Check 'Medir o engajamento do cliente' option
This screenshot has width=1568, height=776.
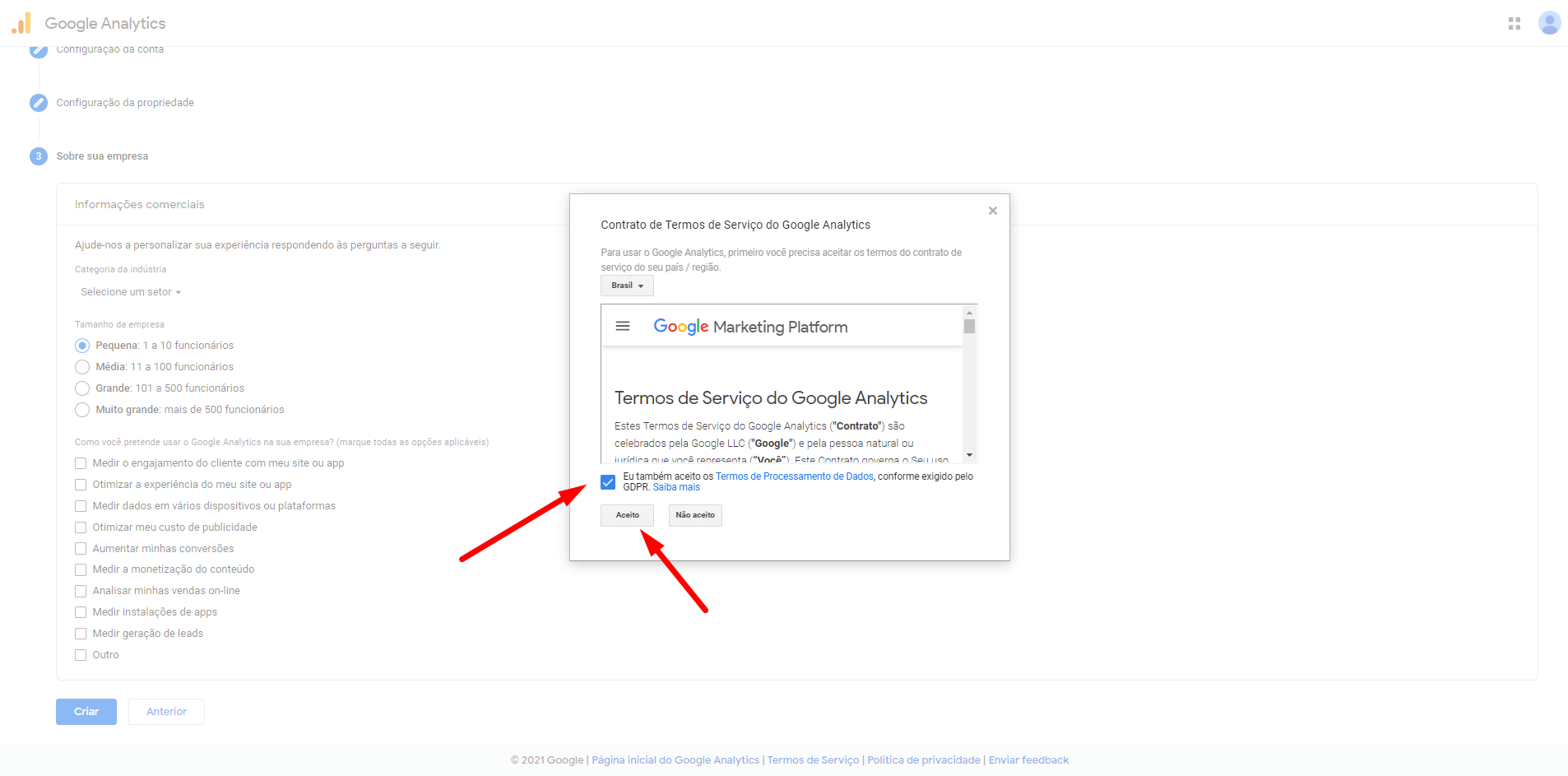click(x=81, y=463)
